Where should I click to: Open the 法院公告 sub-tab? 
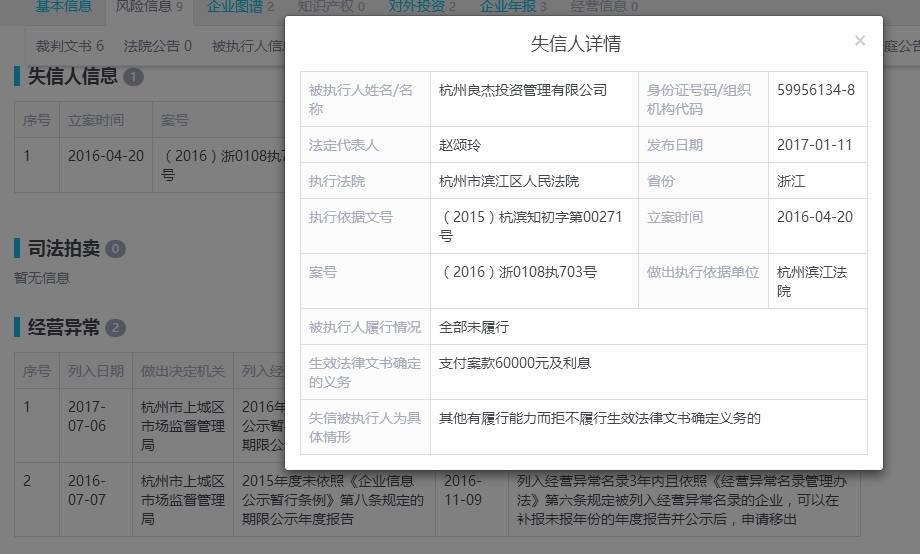tap(155, 46)
